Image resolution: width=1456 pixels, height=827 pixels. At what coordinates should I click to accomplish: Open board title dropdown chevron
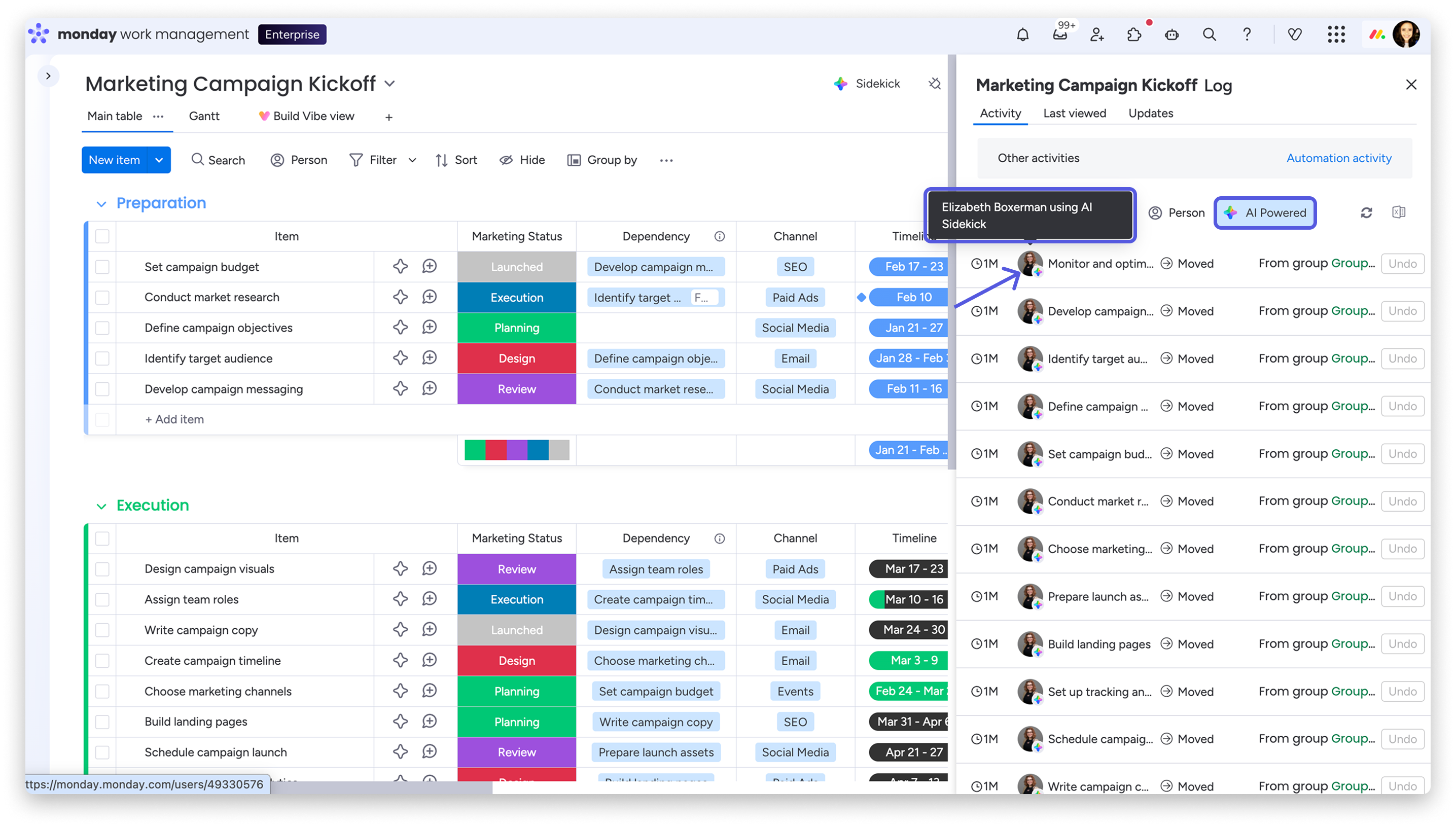[x=389, y=84]
